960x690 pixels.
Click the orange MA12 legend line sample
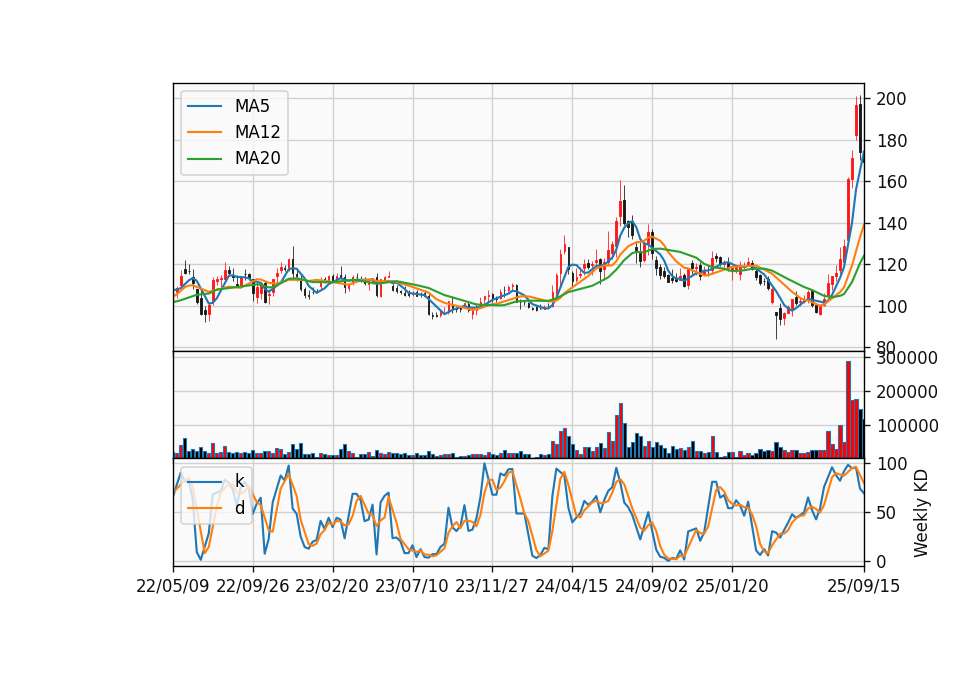point(204,132)
